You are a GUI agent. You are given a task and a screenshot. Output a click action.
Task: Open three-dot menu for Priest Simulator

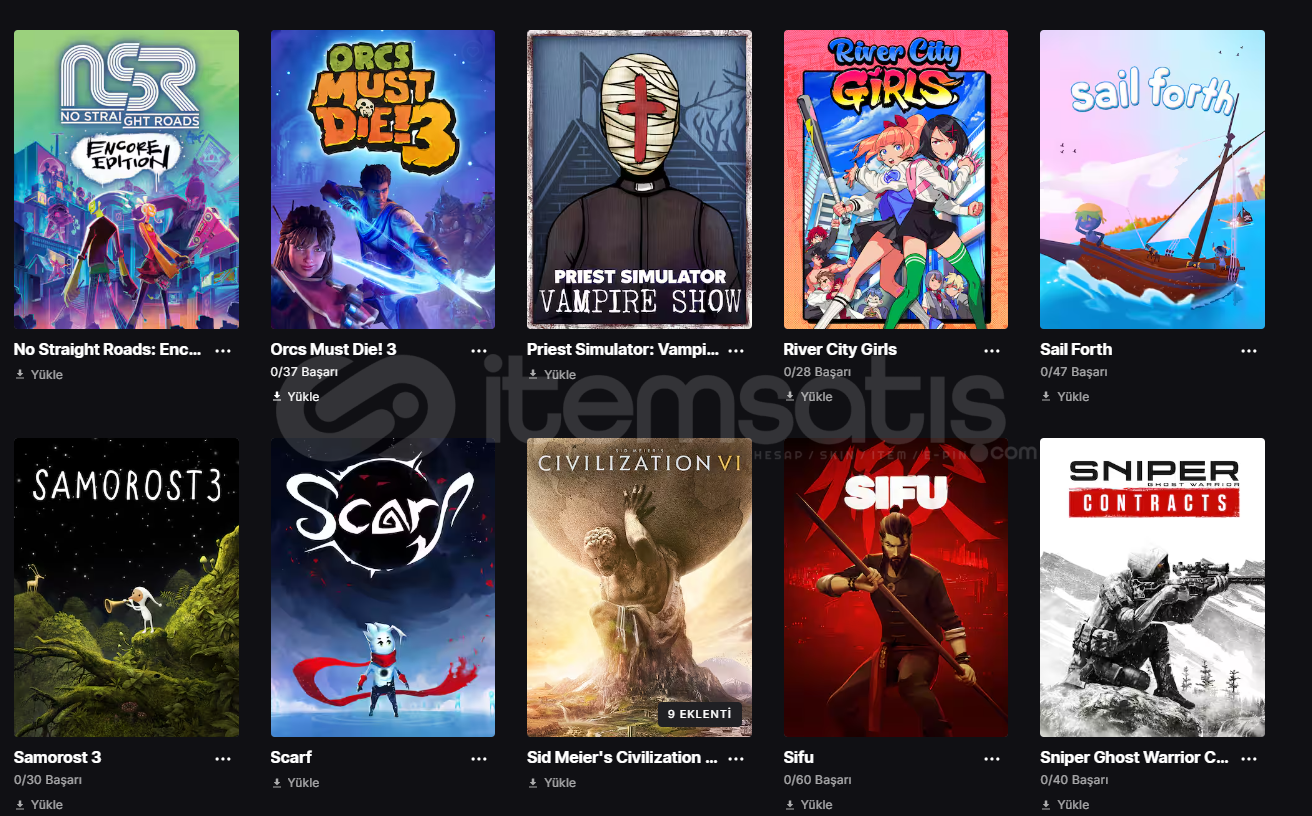(x=736, y=351)
